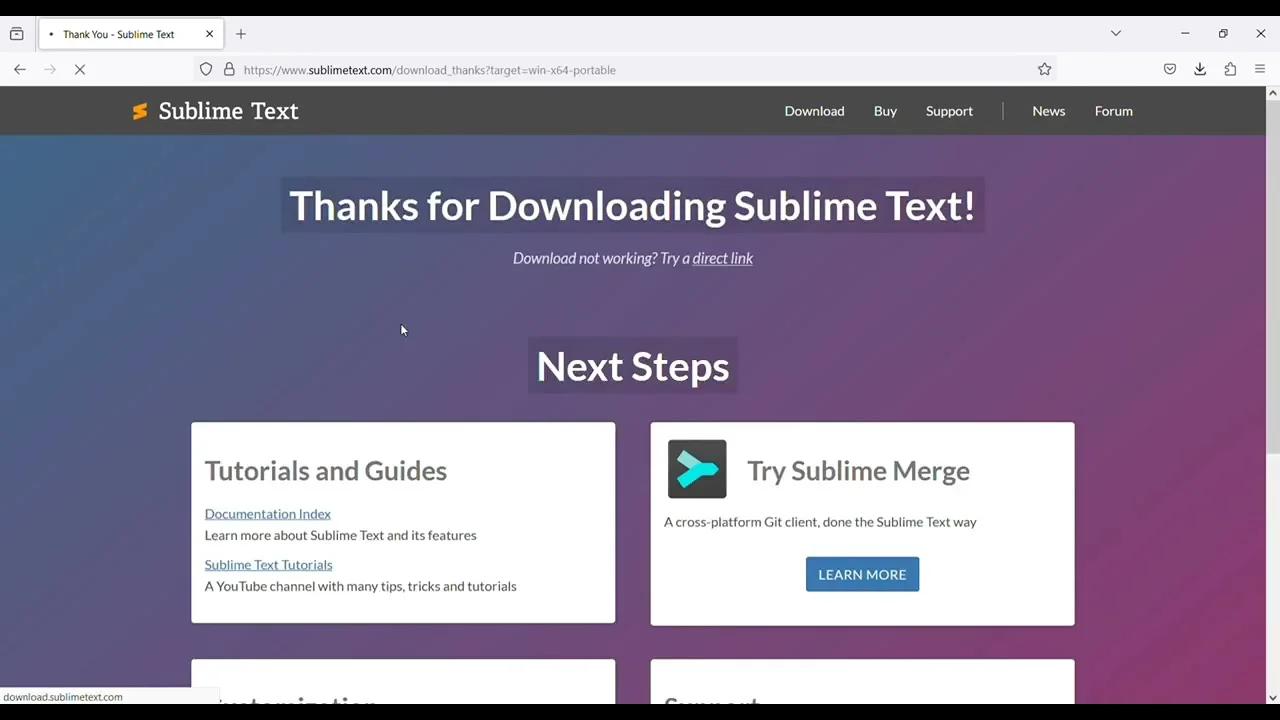Click the direct link for the download
This screenshot has height=720, width=1280.
pyautogui.click(x=722, y=258)
